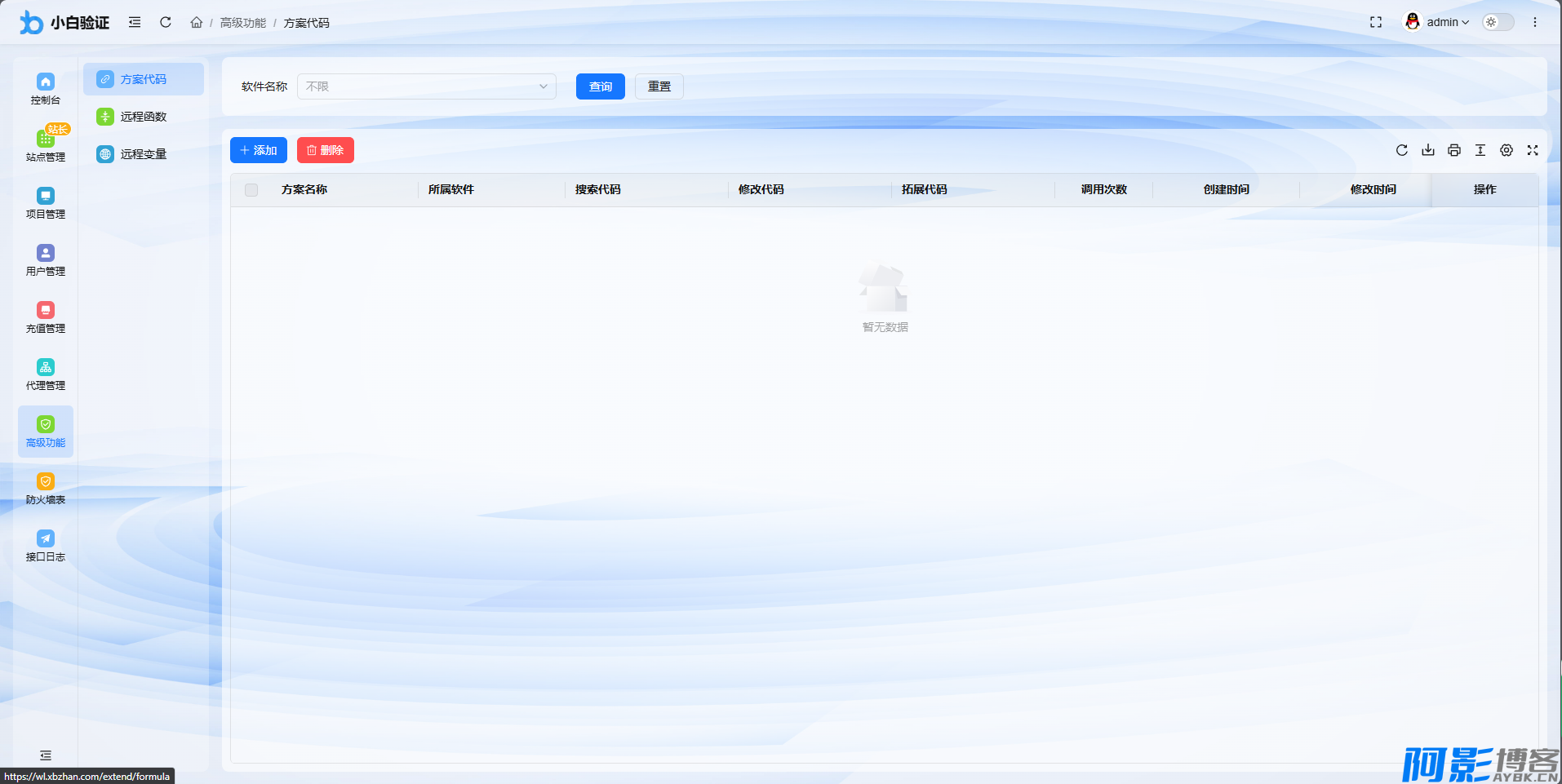Reload the page via header refresh icon

point(166,22)
